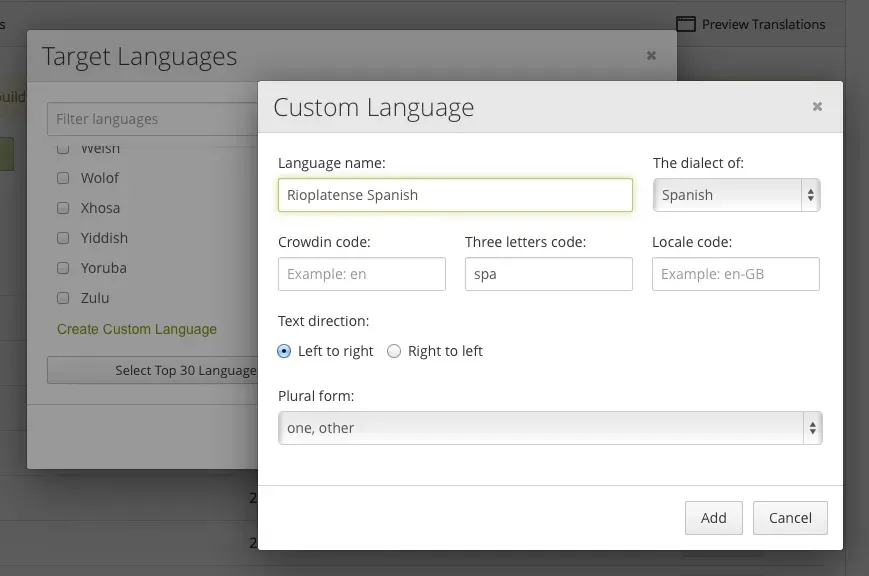Check the Wolof language checkbox
This screenshot has width=869, height=576.
pos(62,177)
